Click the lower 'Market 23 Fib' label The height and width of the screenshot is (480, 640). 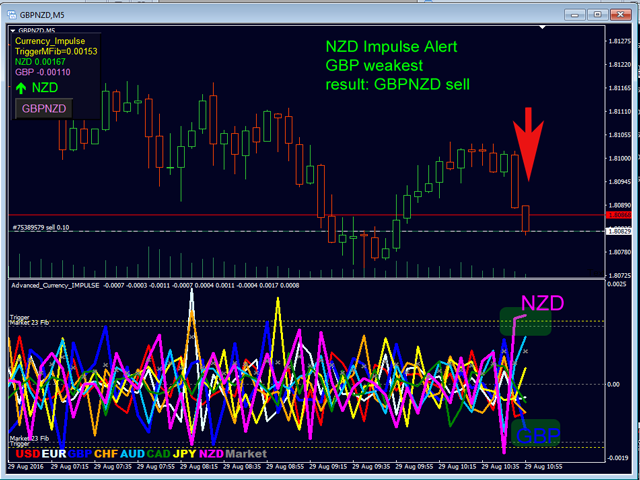(30, 438)
